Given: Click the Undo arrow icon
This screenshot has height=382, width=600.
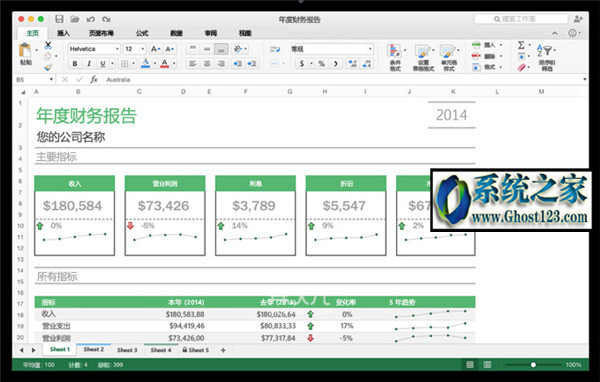Looking at the screenshot, I should click(90, 19).
